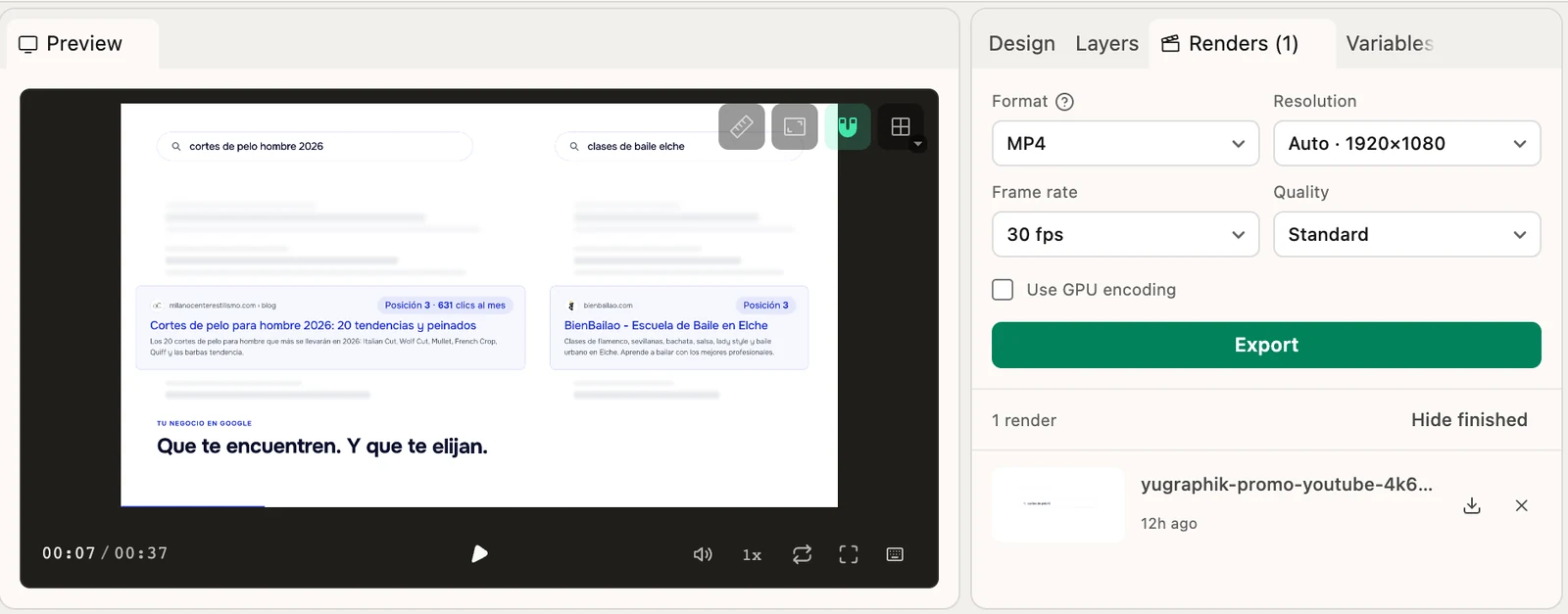Click the Format help icon
The image size is (1568, 614).
coord(1065,101)
